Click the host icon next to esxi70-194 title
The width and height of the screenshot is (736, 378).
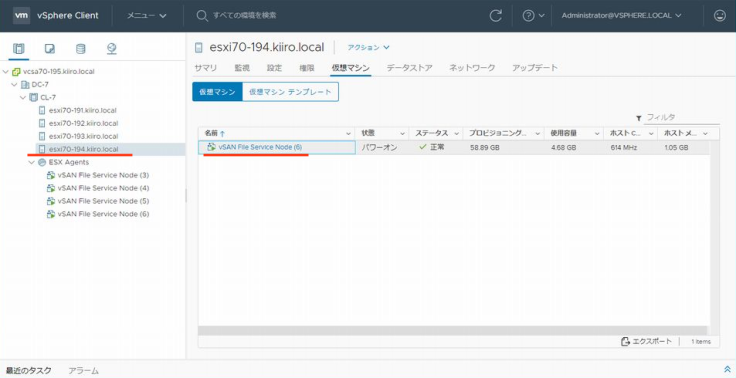[199, 47]
